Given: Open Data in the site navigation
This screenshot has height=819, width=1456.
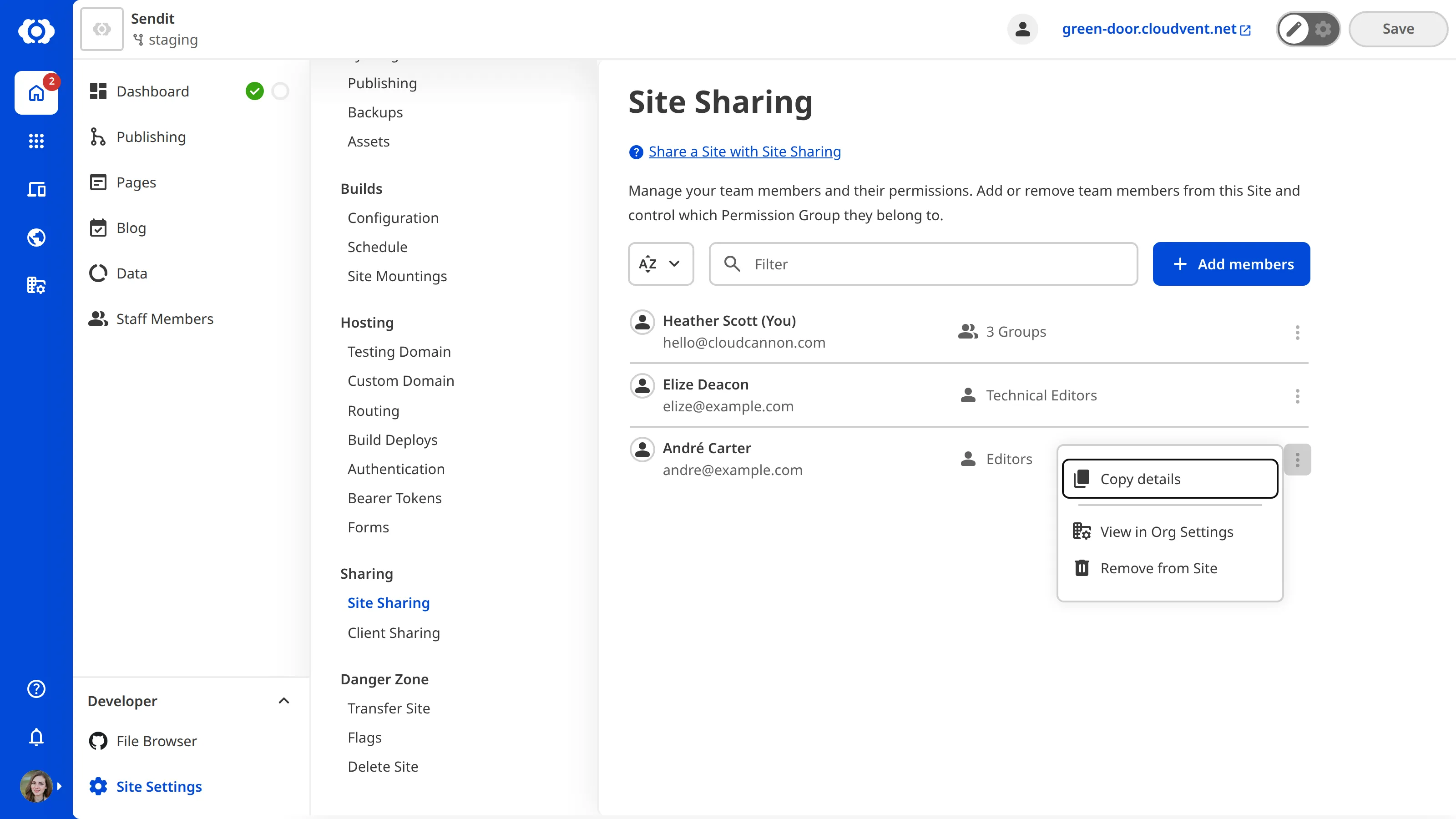Looking at the screenshot, I should click(131, 273).
